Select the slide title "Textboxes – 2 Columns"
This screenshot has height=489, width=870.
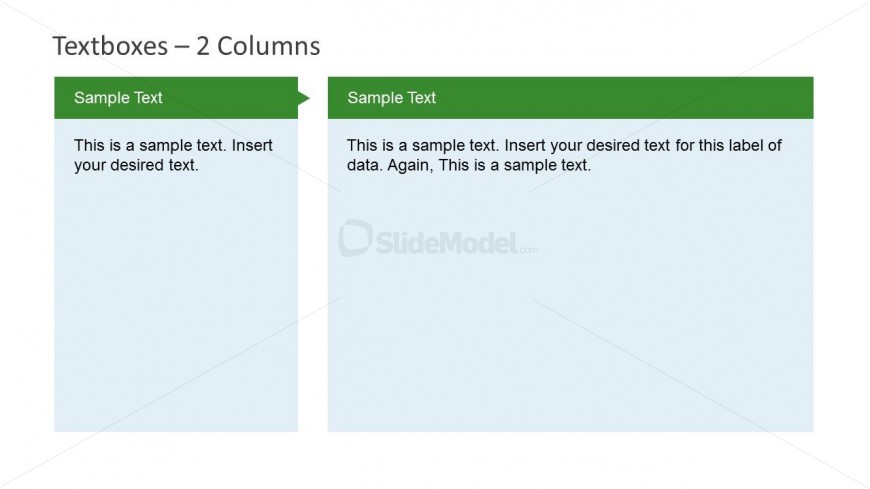186,46
